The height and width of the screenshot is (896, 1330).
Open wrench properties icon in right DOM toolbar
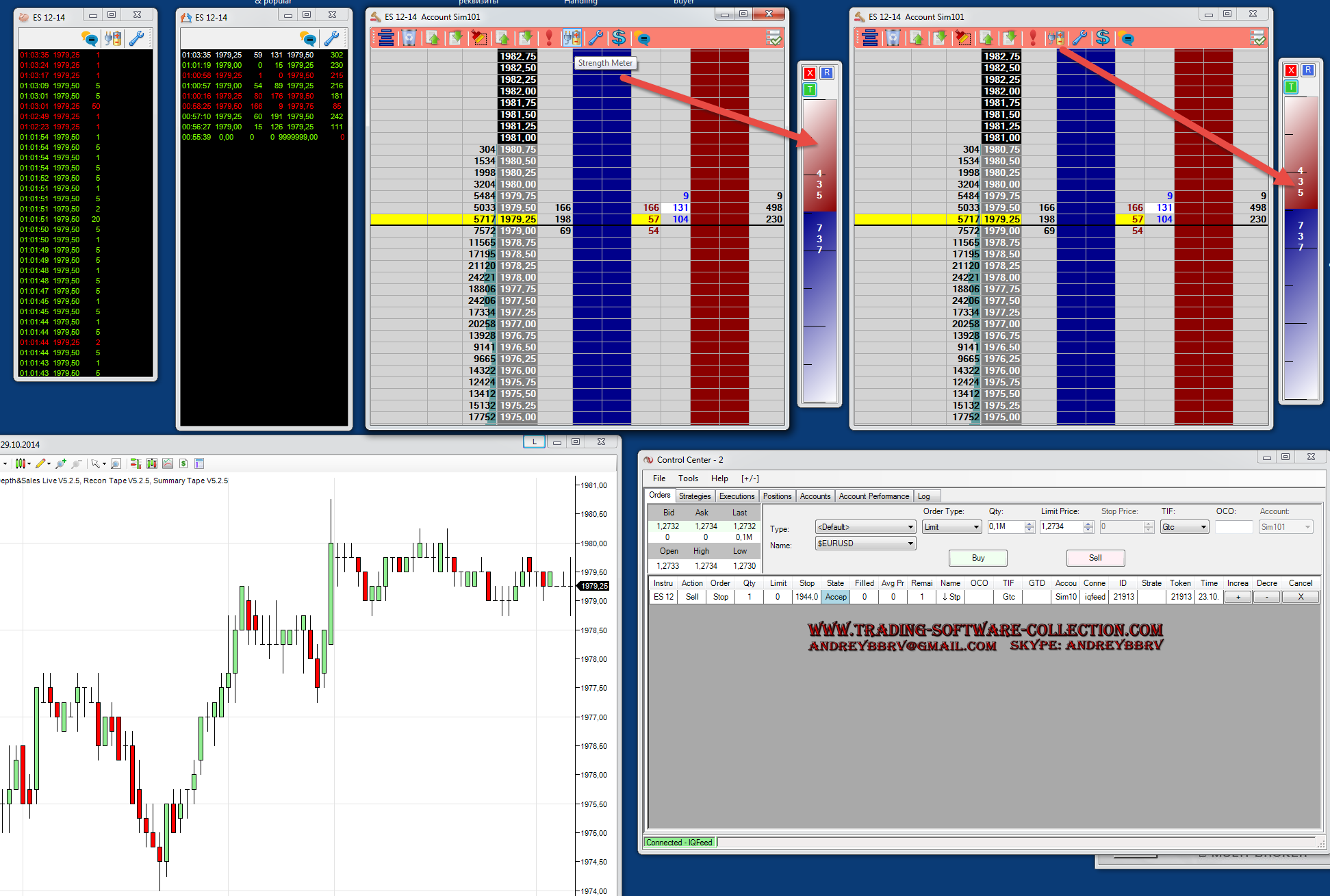click(x=1079, y=38)
